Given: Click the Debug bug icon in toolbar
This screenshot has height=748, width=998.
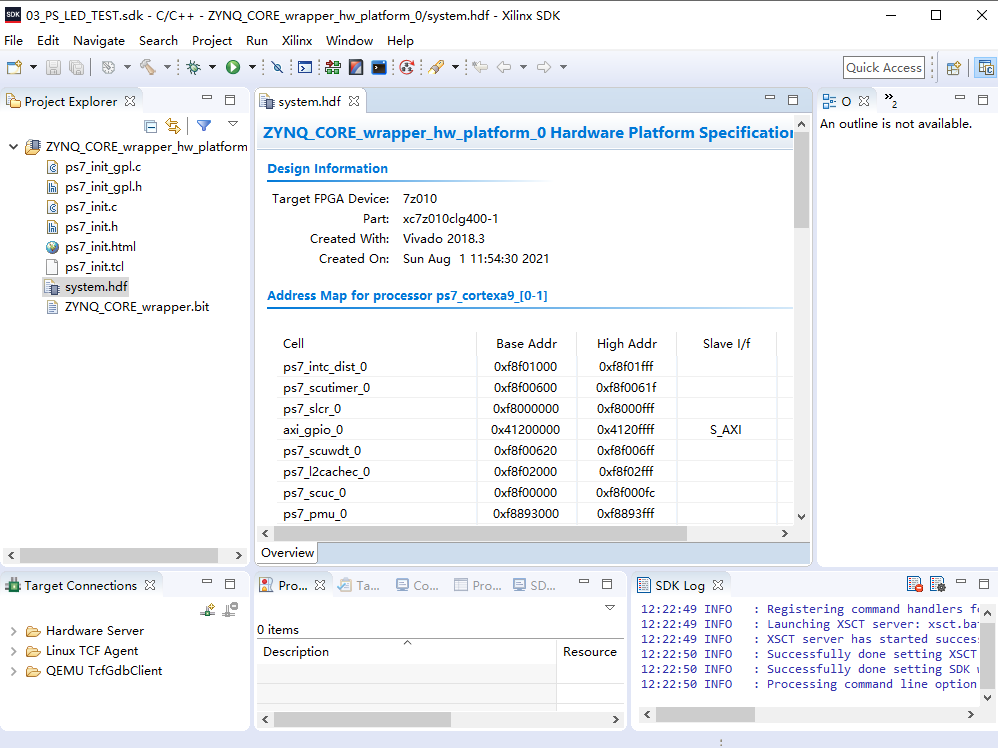Looking at the screenshot, I should [x=193, y=67].
